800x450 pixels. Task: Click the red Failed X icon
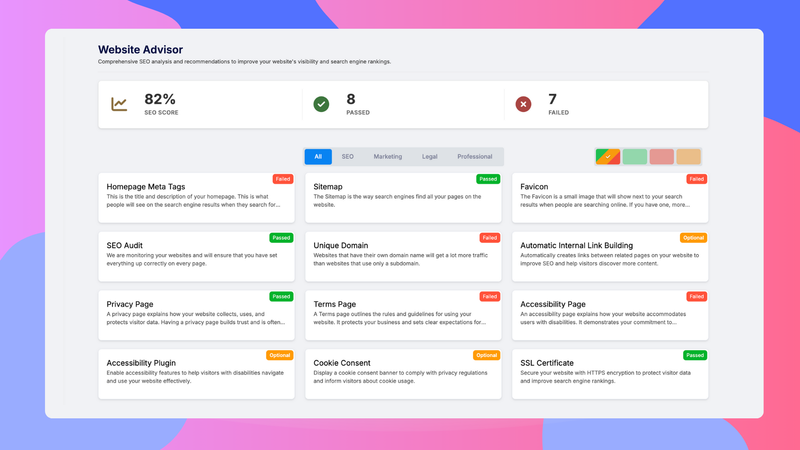(523, 104)
